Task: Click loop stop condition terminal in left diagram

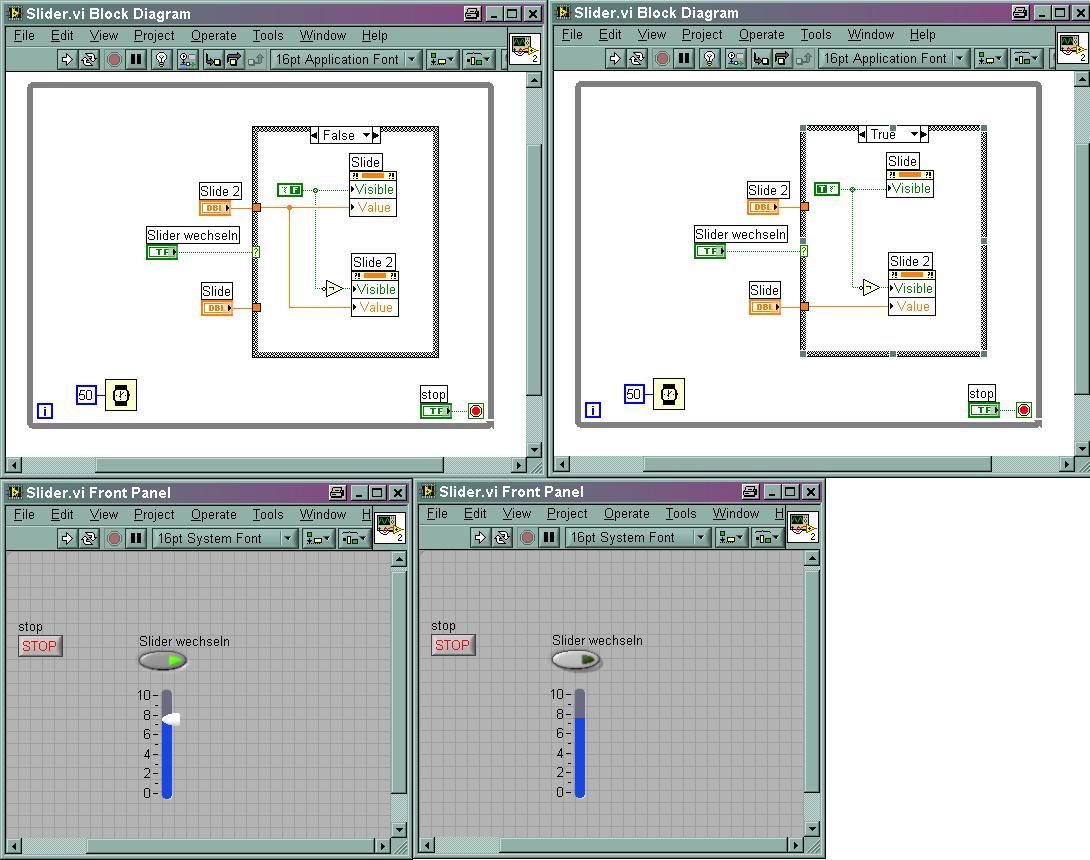Action: point(476,411)
